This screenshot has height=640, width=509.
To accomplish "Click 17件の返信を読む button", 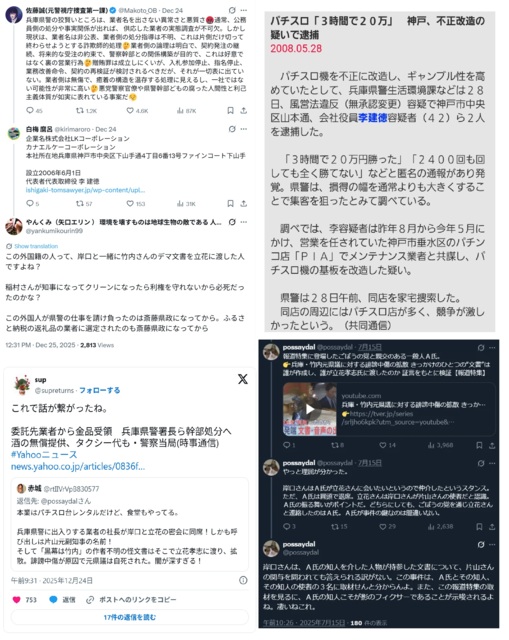I will [x=129, y=617].
